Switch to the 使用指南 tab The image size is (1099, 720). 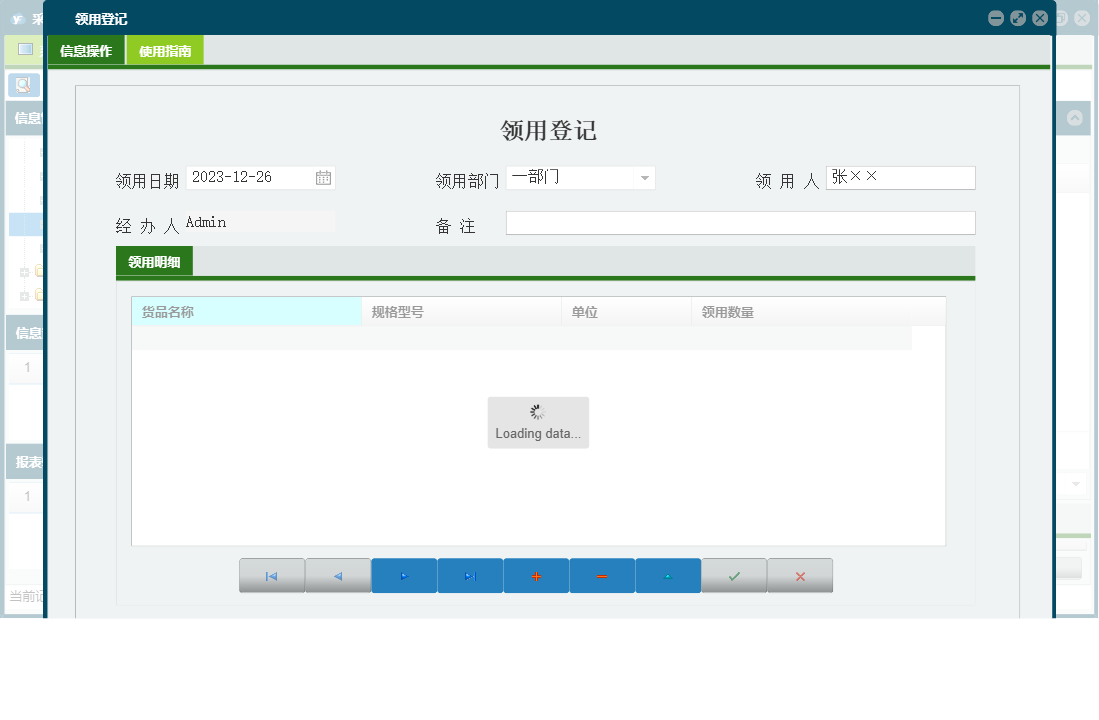click(x=164, y=48)
